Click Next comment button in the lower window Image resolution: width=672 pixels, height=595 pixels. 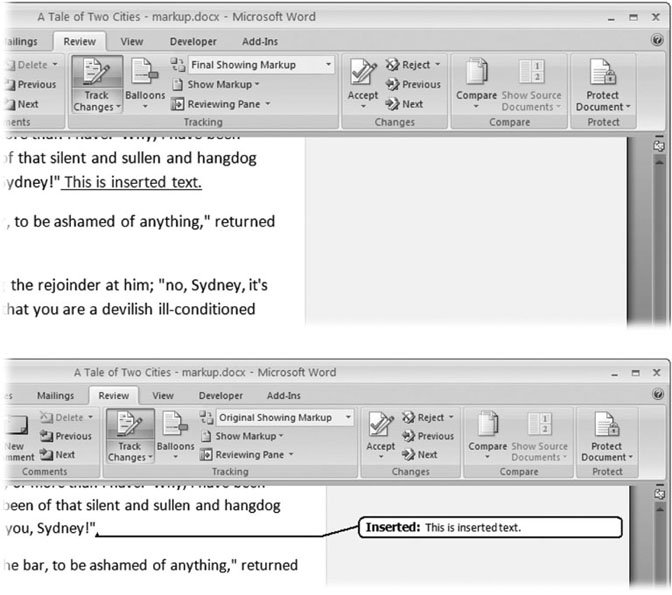[59, 455]
